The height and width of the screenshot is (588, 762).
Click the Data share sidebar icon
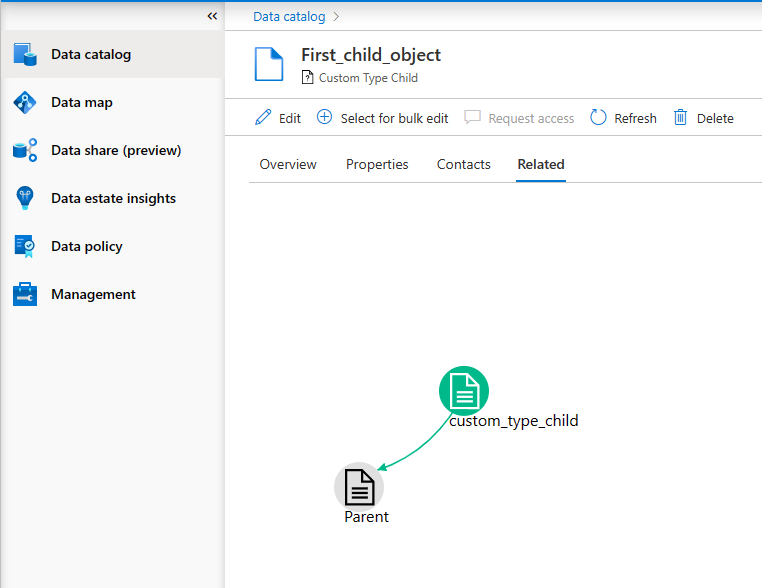pyautogui.click(x=25, y=151)
